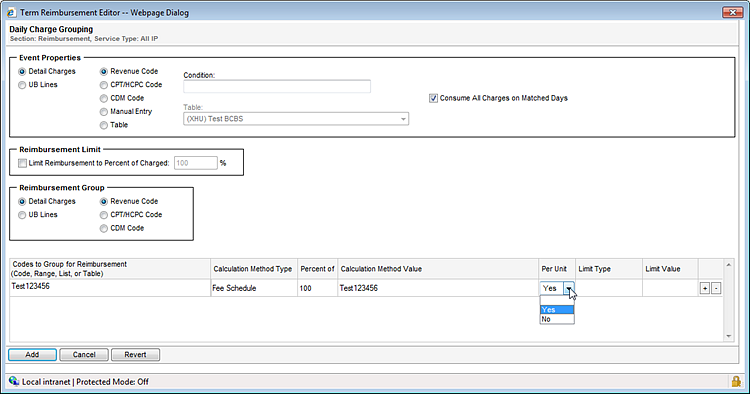Select Detail Charges in Event Properties
The width and height of the screenshot is (750, 394).
22,72
